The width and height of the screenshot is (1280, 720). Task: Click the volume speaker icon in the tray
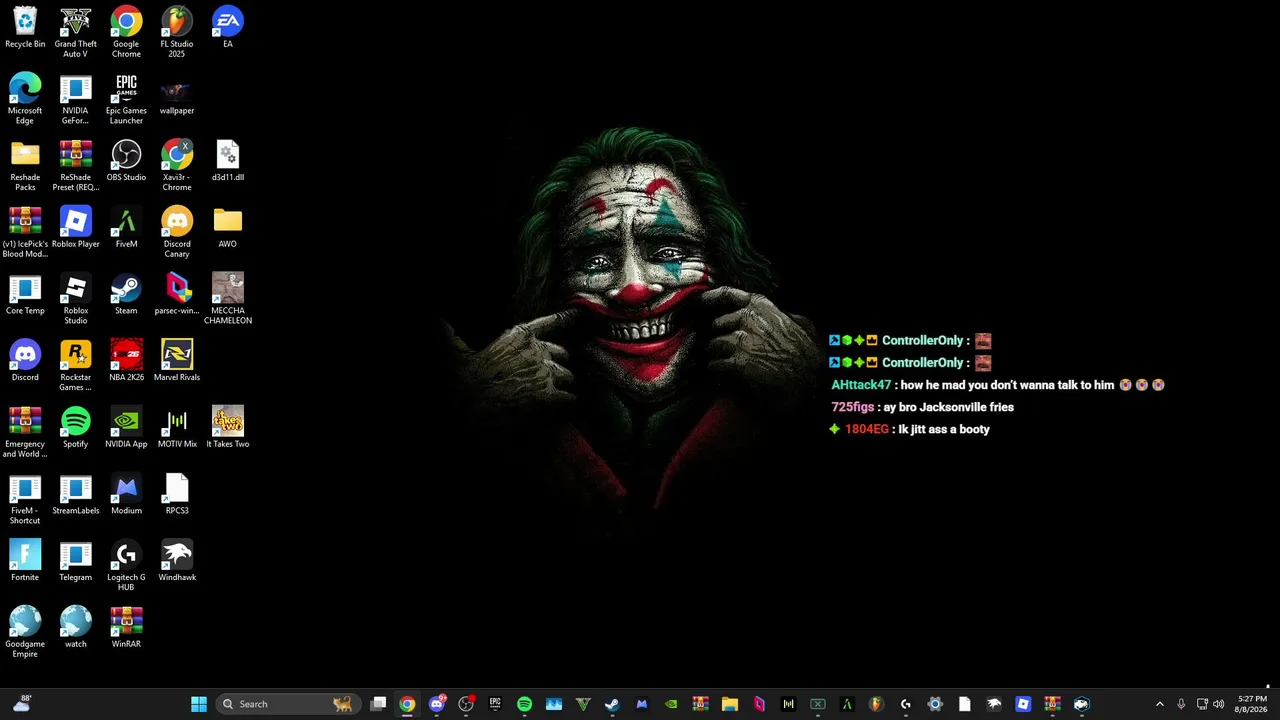click(1219, 704)
